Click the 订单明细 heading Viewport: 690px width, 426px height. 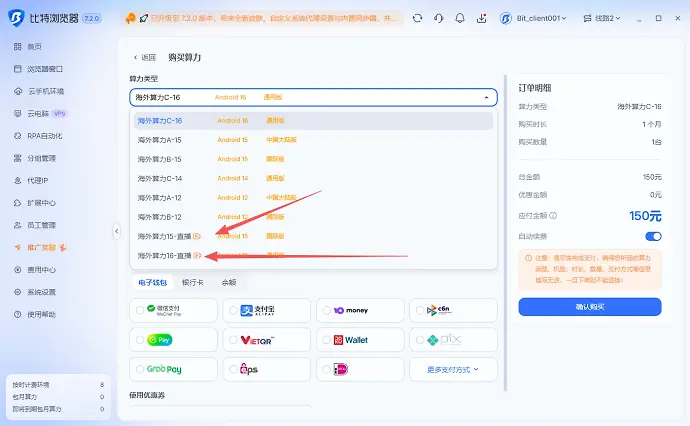click(535, 88)
